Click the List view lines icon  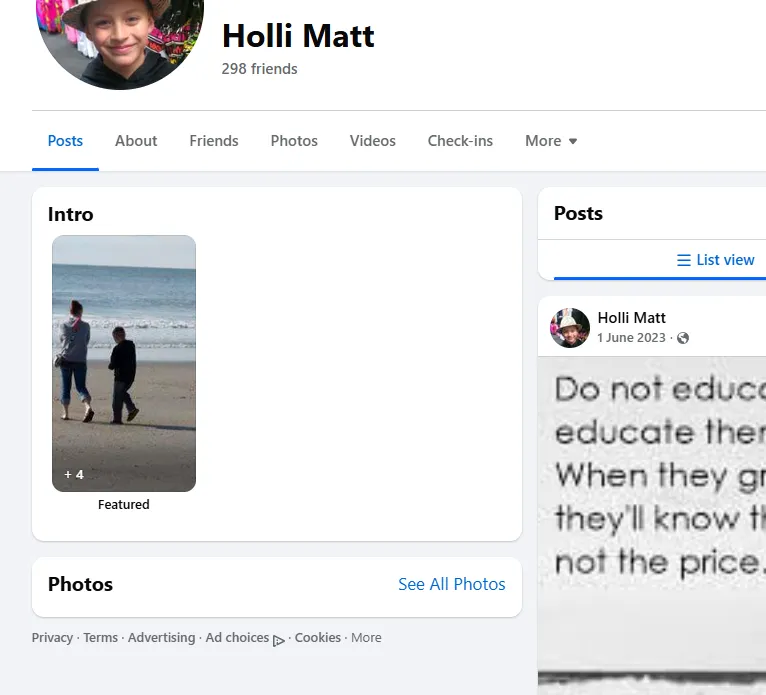[x=683, y=260]
